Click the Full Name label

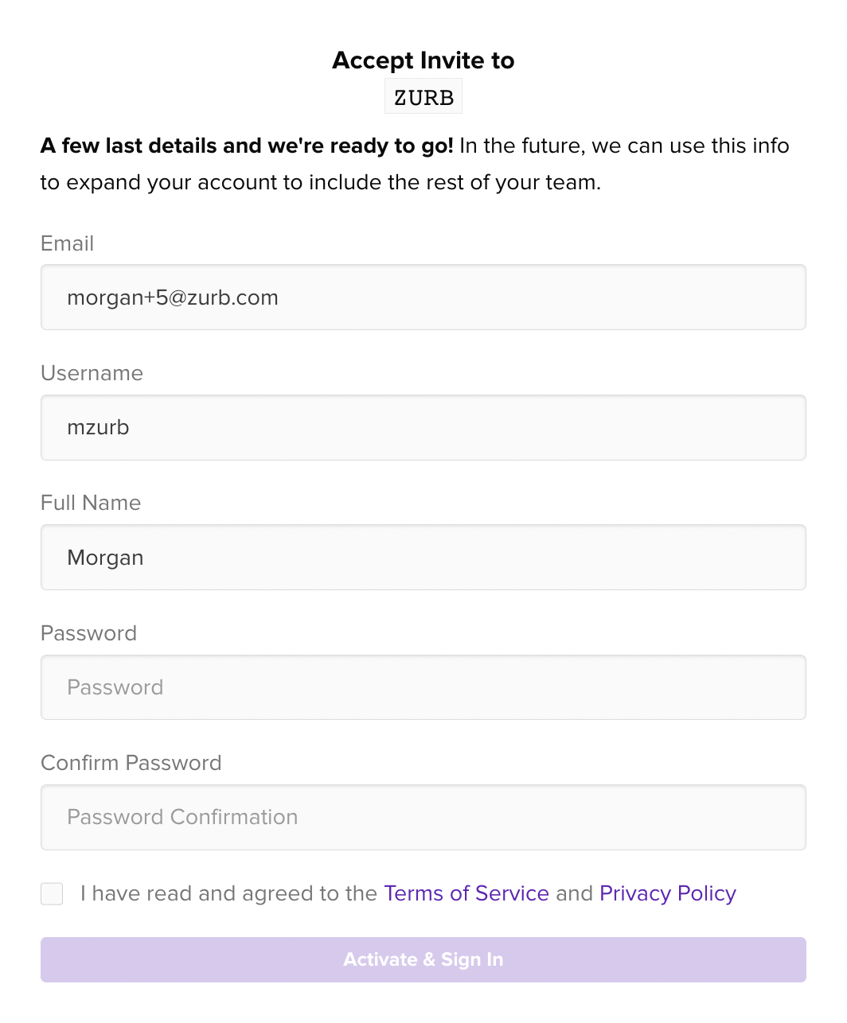(x=91, y=503)
